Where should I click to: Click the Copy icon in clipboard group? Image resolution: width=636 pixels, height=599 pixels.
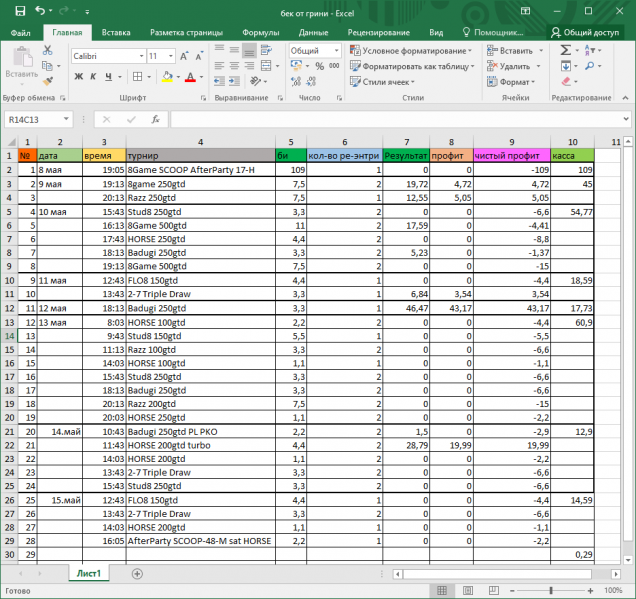coord(47,66)
